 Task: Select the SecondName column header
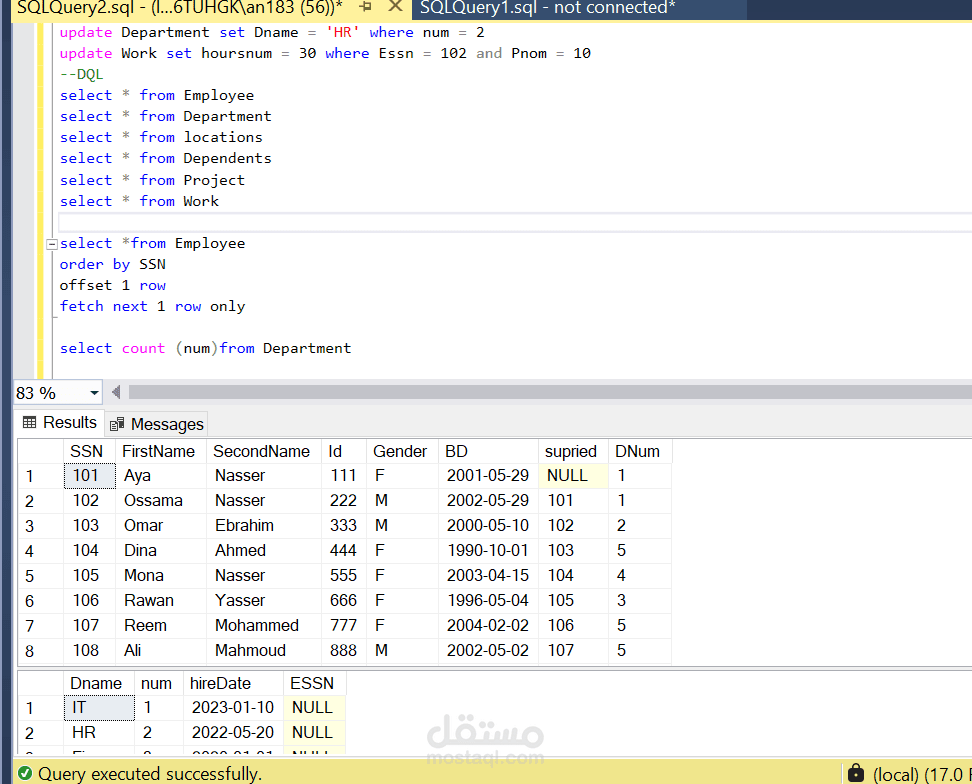pyautogui.click(x=264, y=451)
